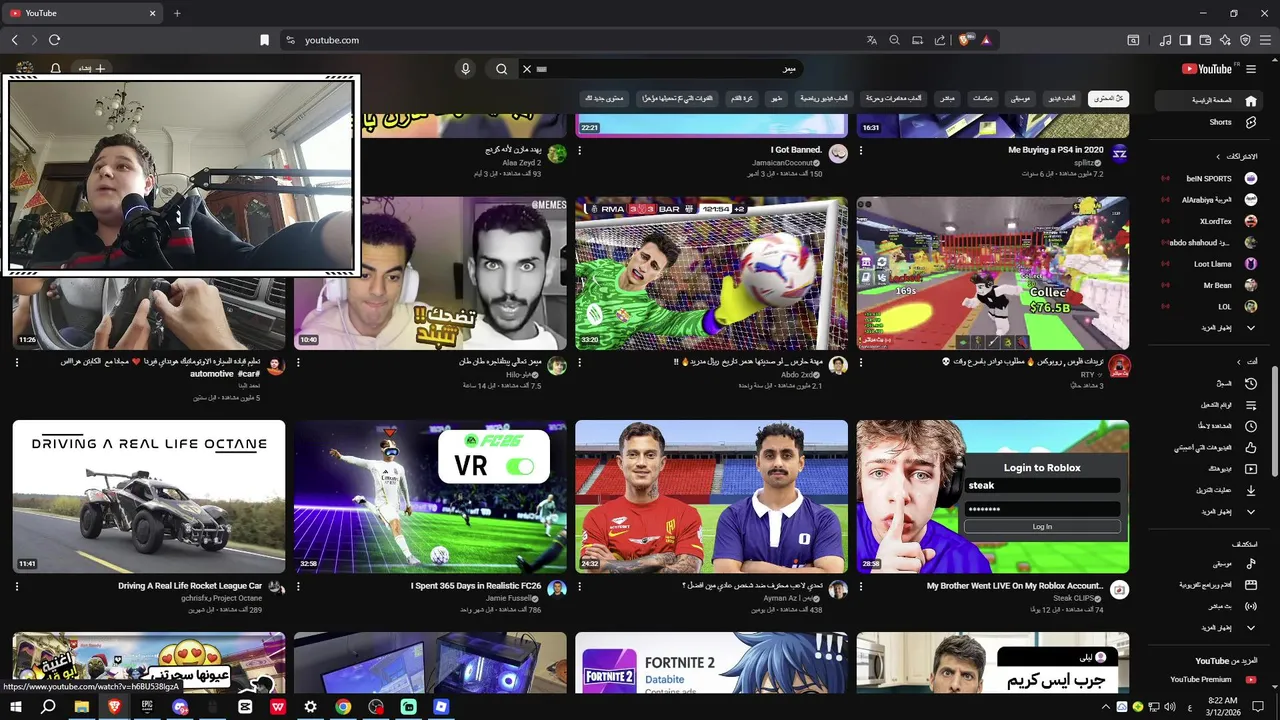
Task: Open the FC26 VR video thumbnail
Action: coord(430,496)
